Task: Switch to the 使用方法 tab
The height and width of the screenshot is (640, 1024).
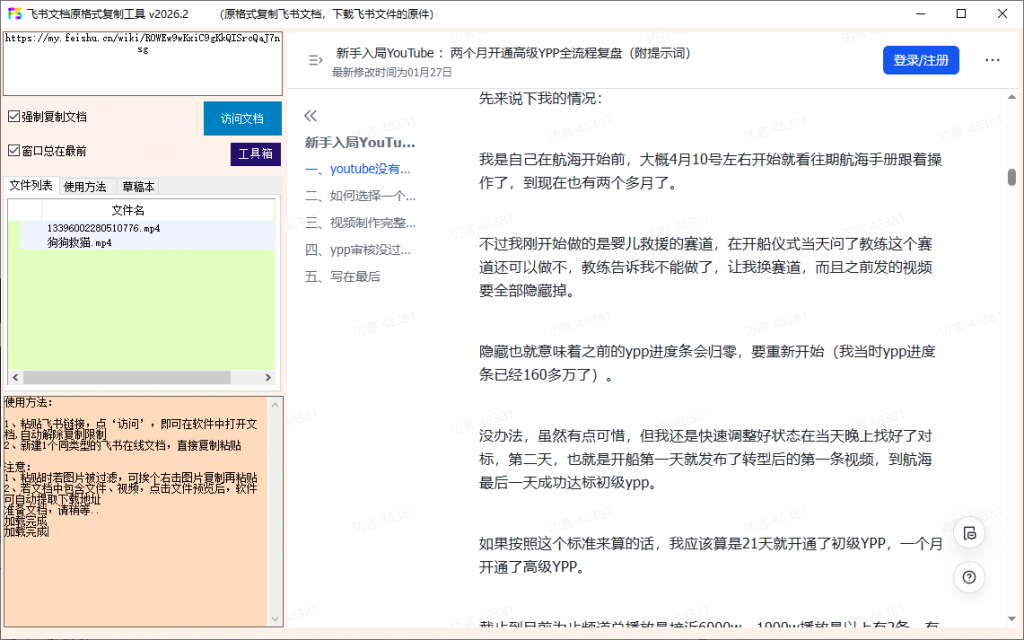Action: 87,186
